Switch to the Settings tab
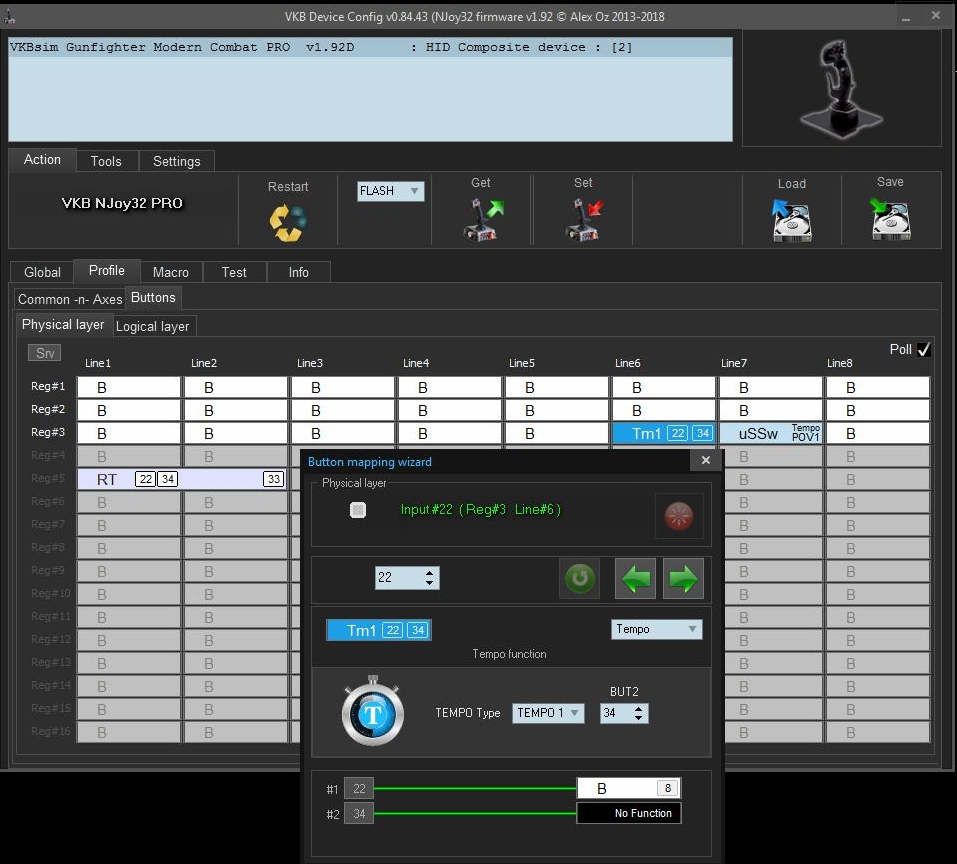The height and width of the screenshot is (864, 957). [x=176, y=161]
